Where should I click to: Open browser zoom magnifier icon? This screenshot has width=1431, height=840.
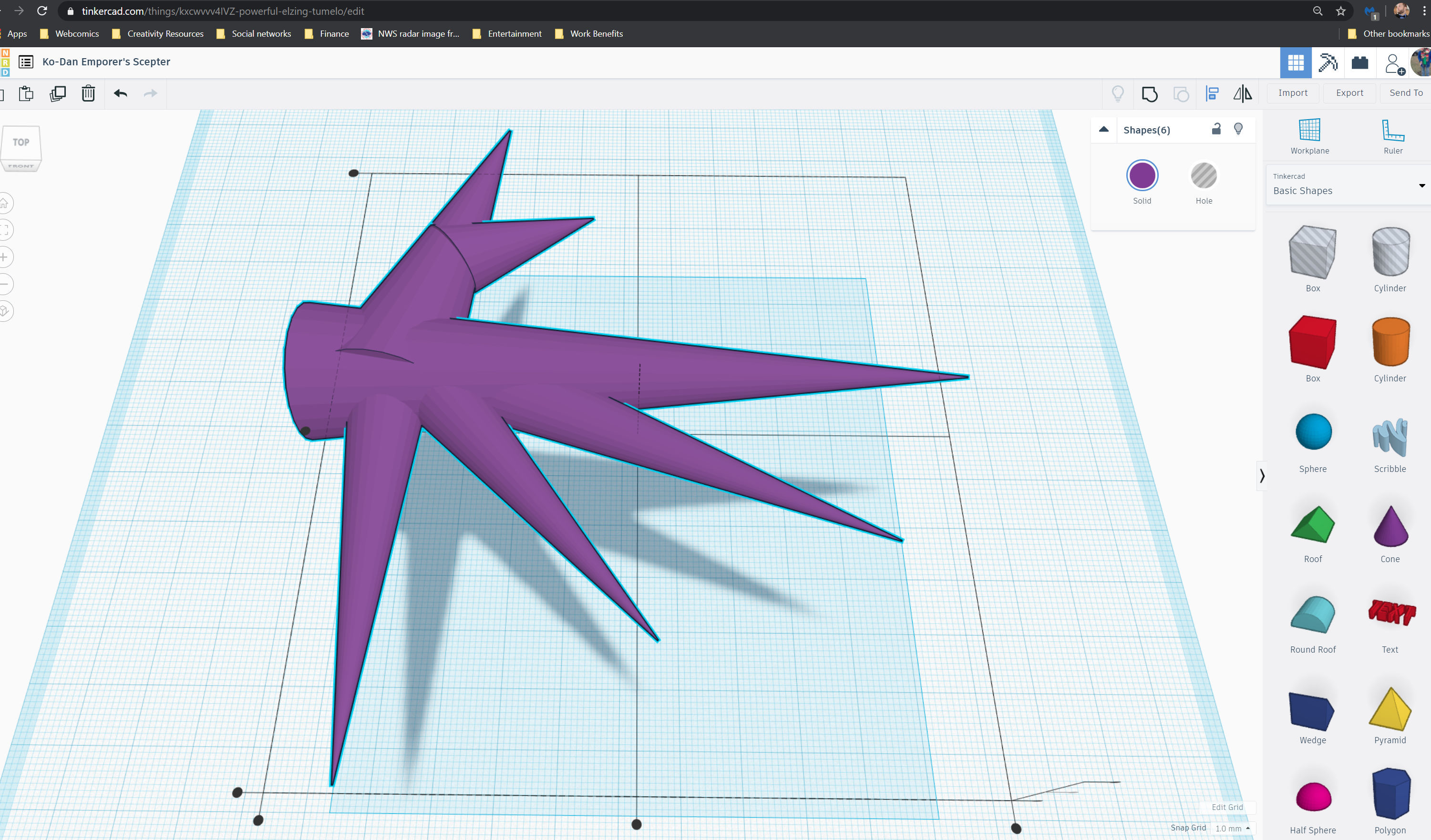click(1318, 11)
